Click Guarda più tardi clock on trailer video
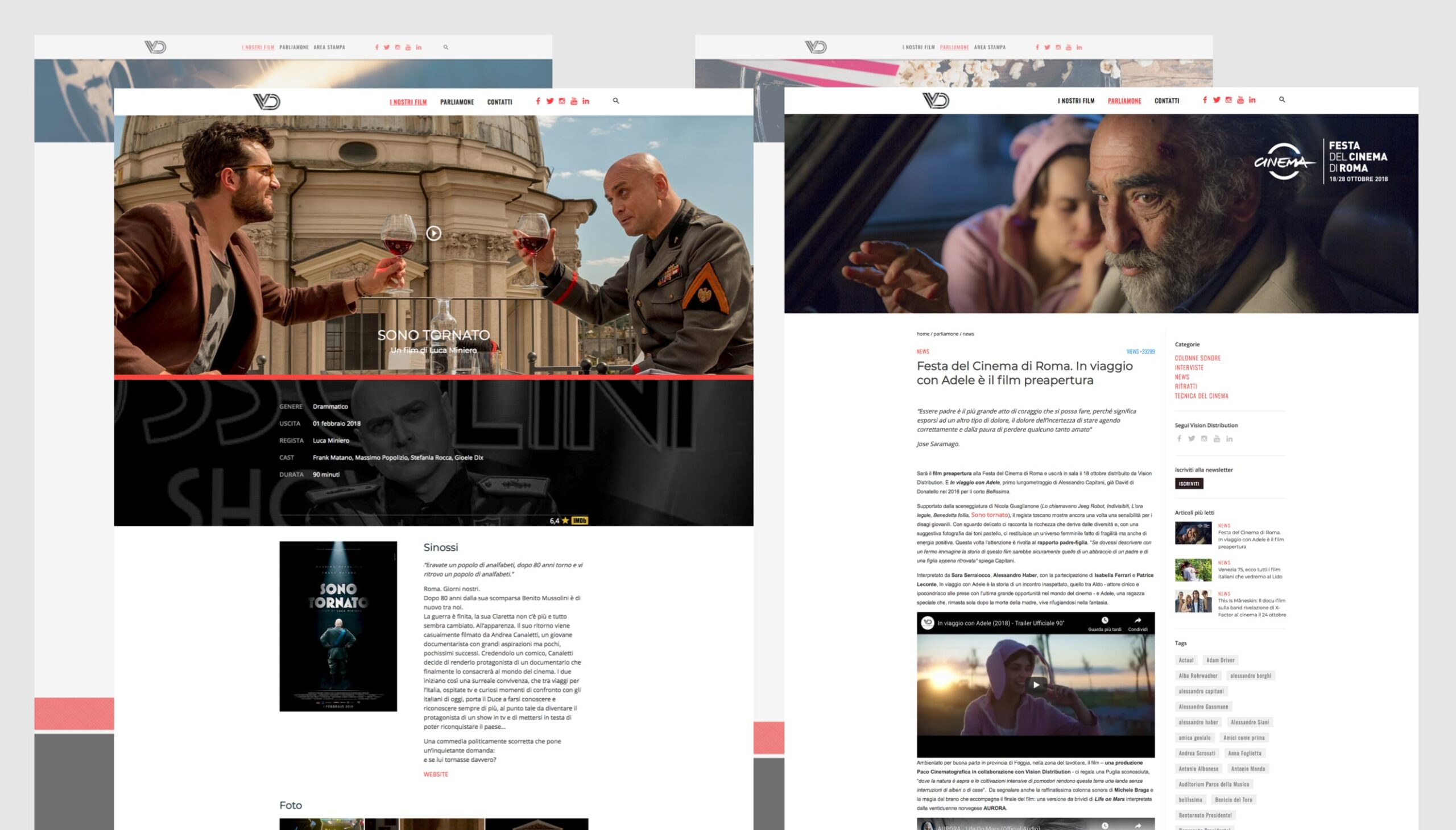 (x=1105, y=620)
